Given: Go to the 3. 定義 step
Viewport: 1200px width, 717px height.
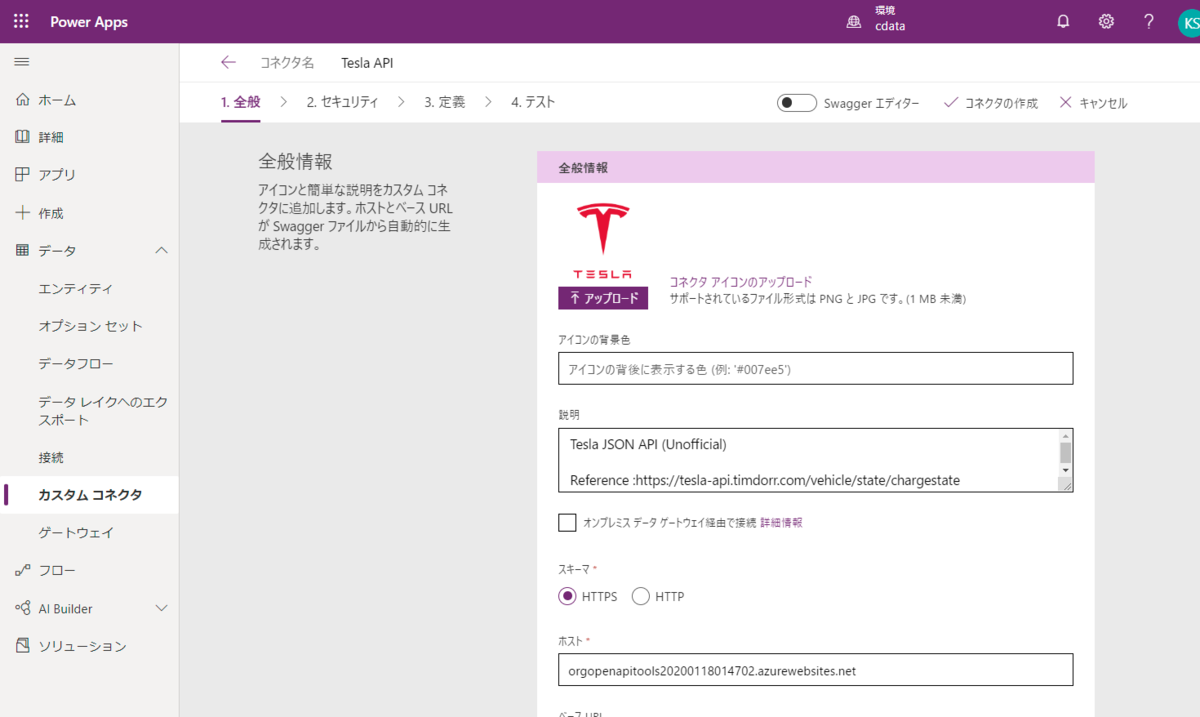Looking at the screenshot, I should (444, 102).
